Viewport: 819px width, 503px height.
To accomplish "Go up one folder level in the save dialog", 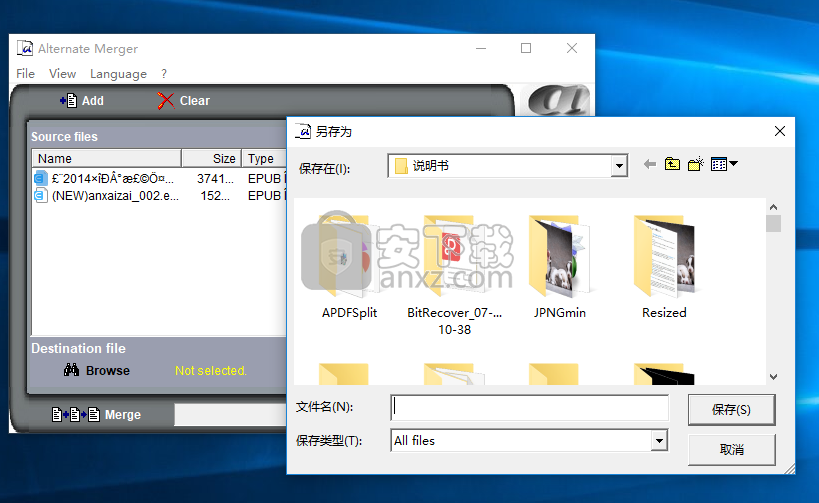I will (672, 165).
